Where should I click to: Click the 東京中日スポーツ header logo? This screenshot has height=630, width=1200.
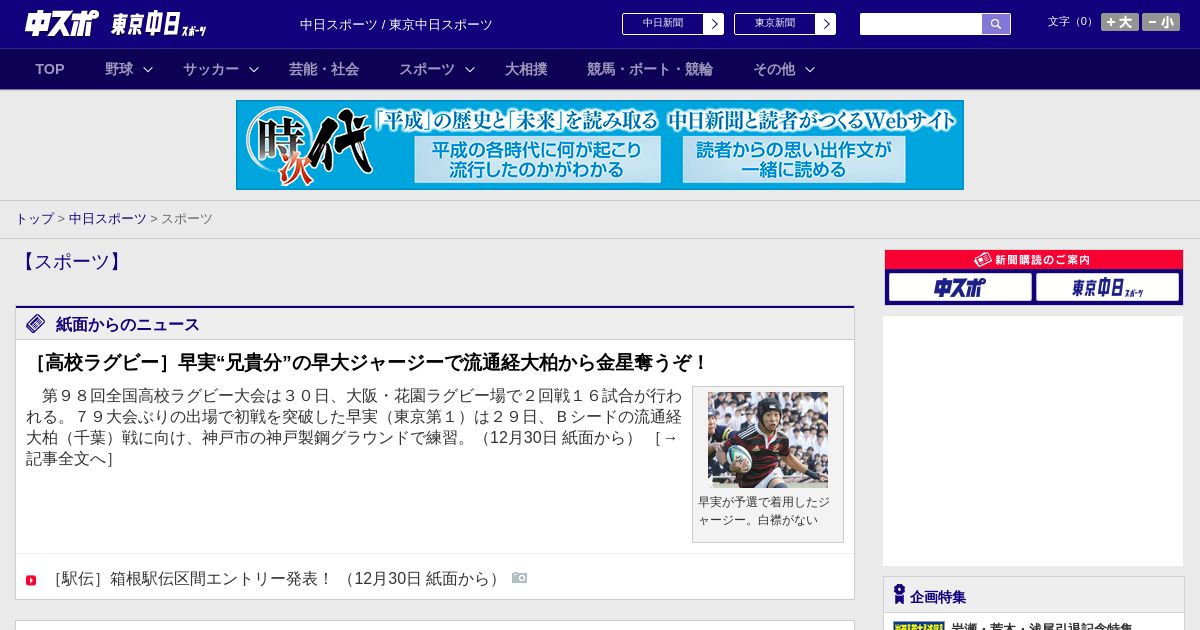coord(159,24)
